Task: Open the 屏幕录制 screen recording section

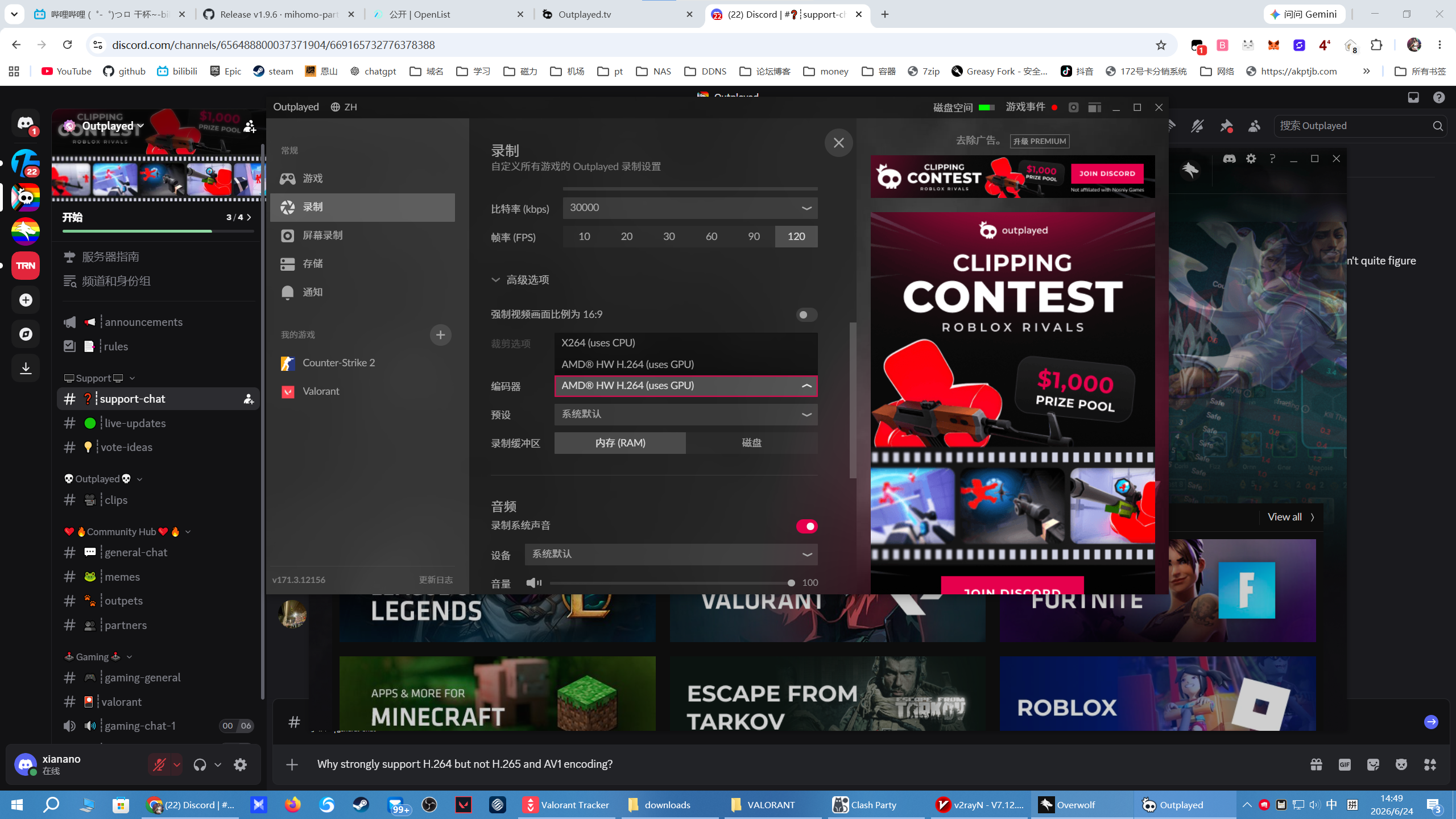Action: (x=362, y=235)
